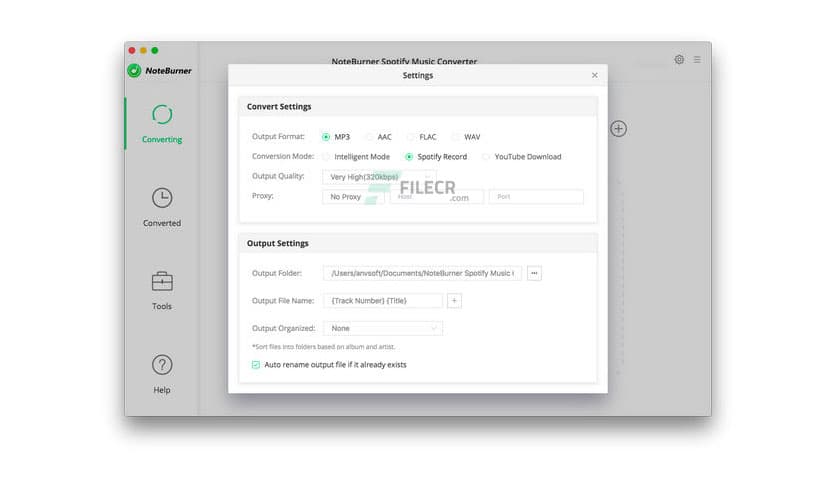Open the Help question mark icon
The width and height of the screenshot is (836, 484).
[x=162, y=365]
